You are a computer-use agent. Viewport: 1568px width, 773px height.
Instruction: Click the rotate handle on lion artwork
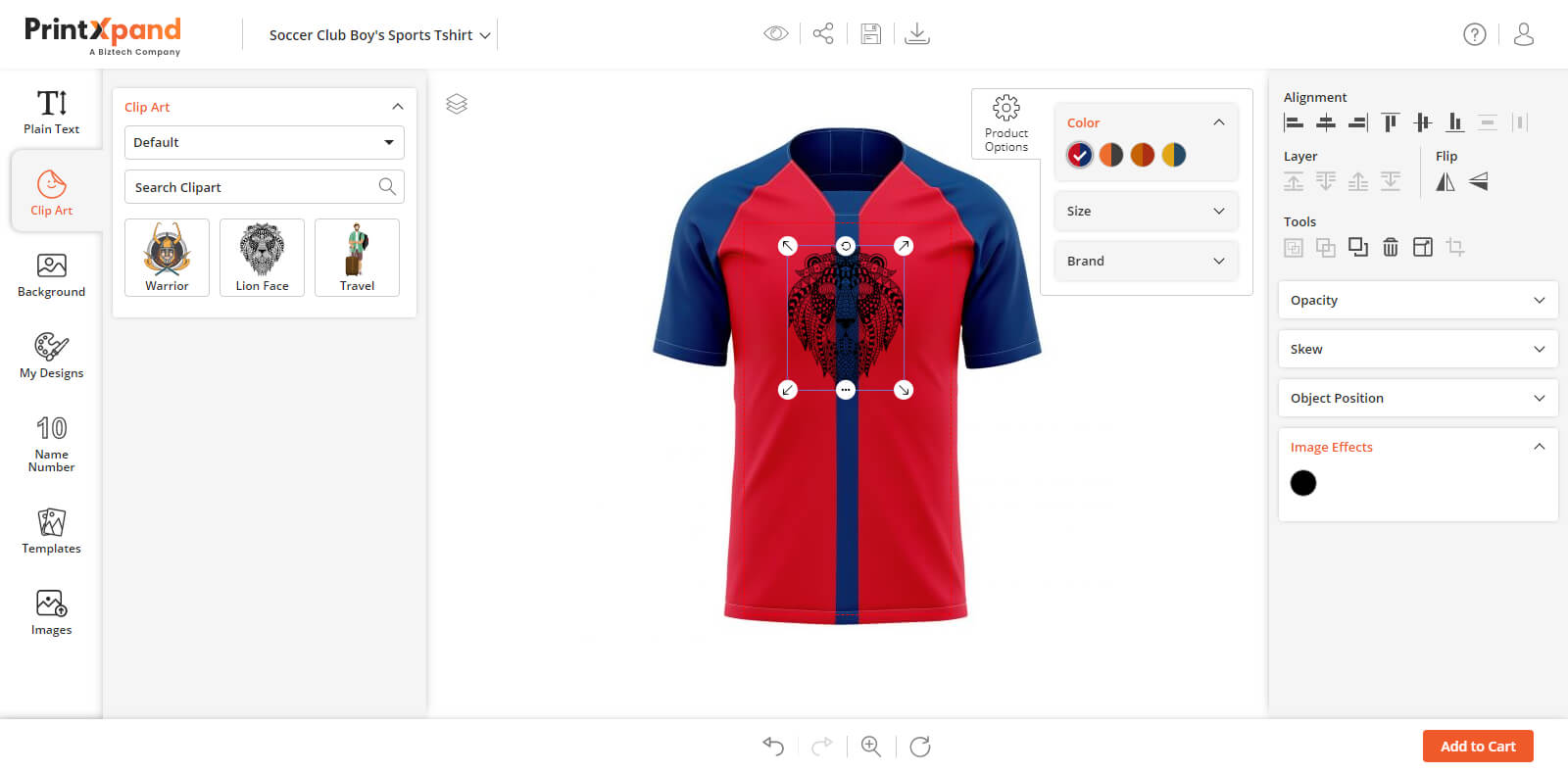[846, 246]
